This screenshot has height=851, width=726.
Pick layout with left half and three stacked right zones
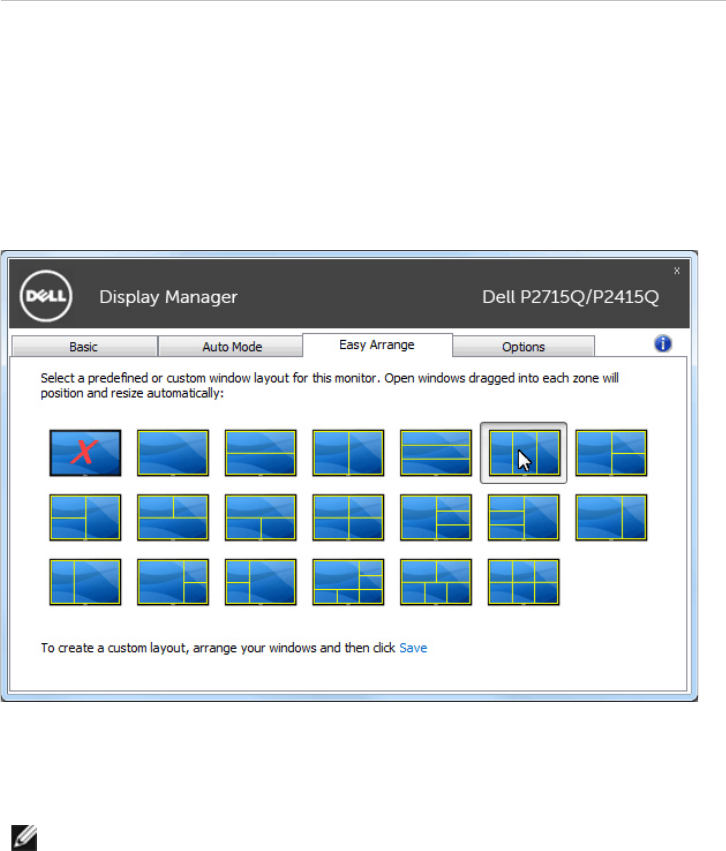[436, 517]
